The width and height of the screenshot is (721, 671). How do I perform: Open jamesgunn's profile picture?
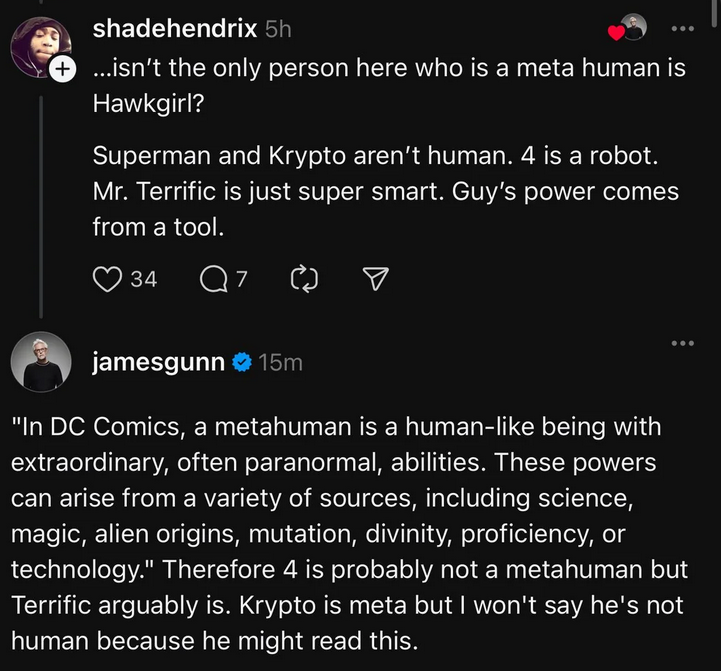tap(41, 362)
